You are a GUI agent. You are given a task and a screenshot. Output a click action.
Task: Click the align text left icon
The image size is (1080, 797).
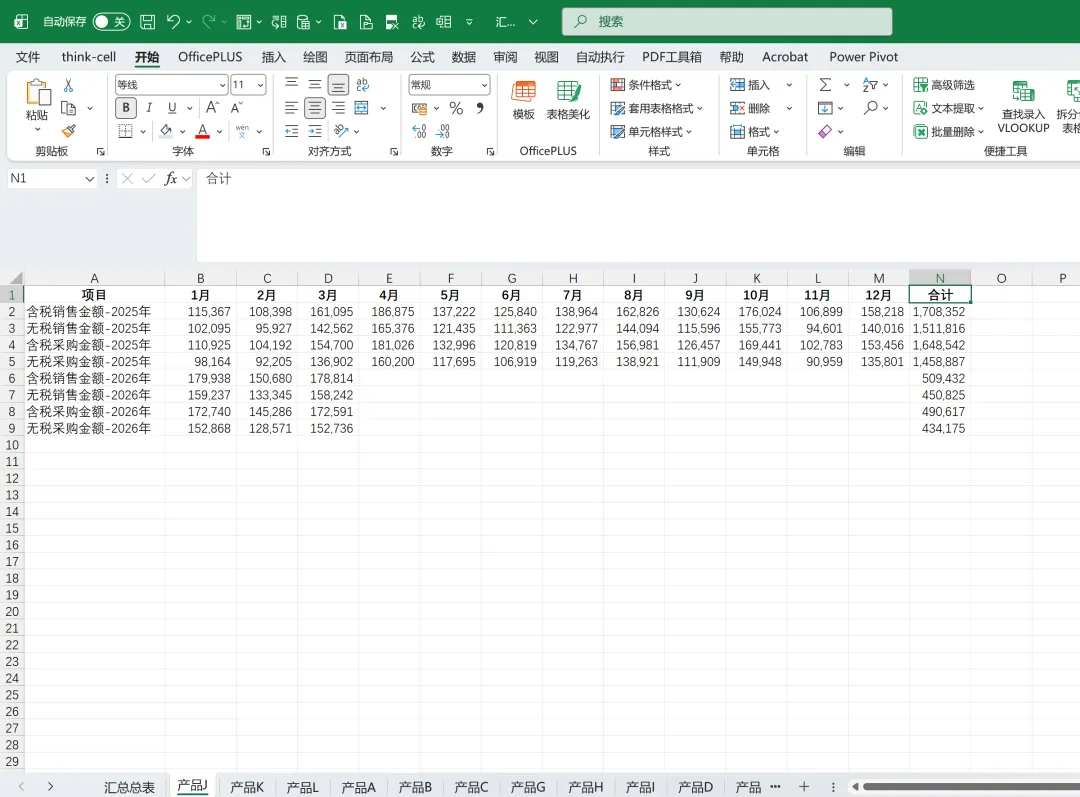(x=291, y=107)
